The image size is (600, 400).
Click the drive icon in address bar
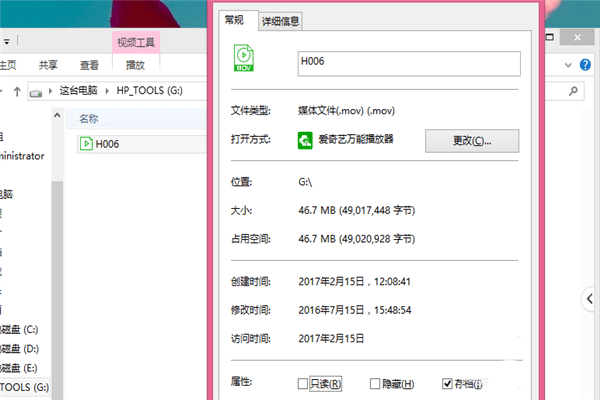[36, 93]
